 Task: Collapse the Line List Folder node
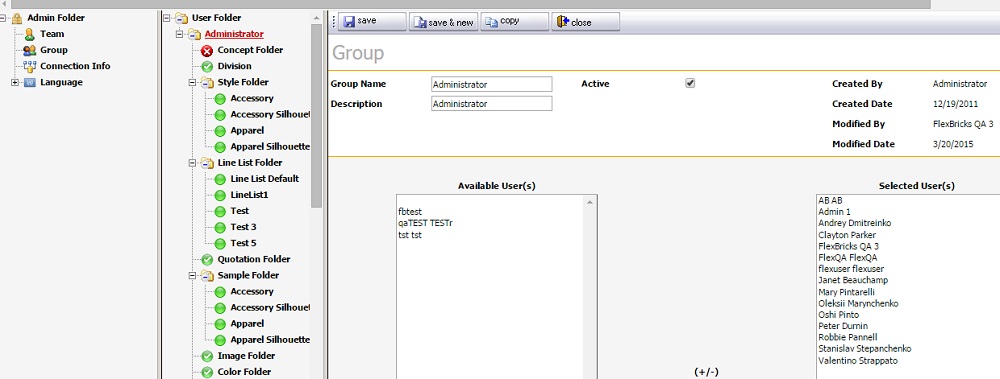coord(192,163)
